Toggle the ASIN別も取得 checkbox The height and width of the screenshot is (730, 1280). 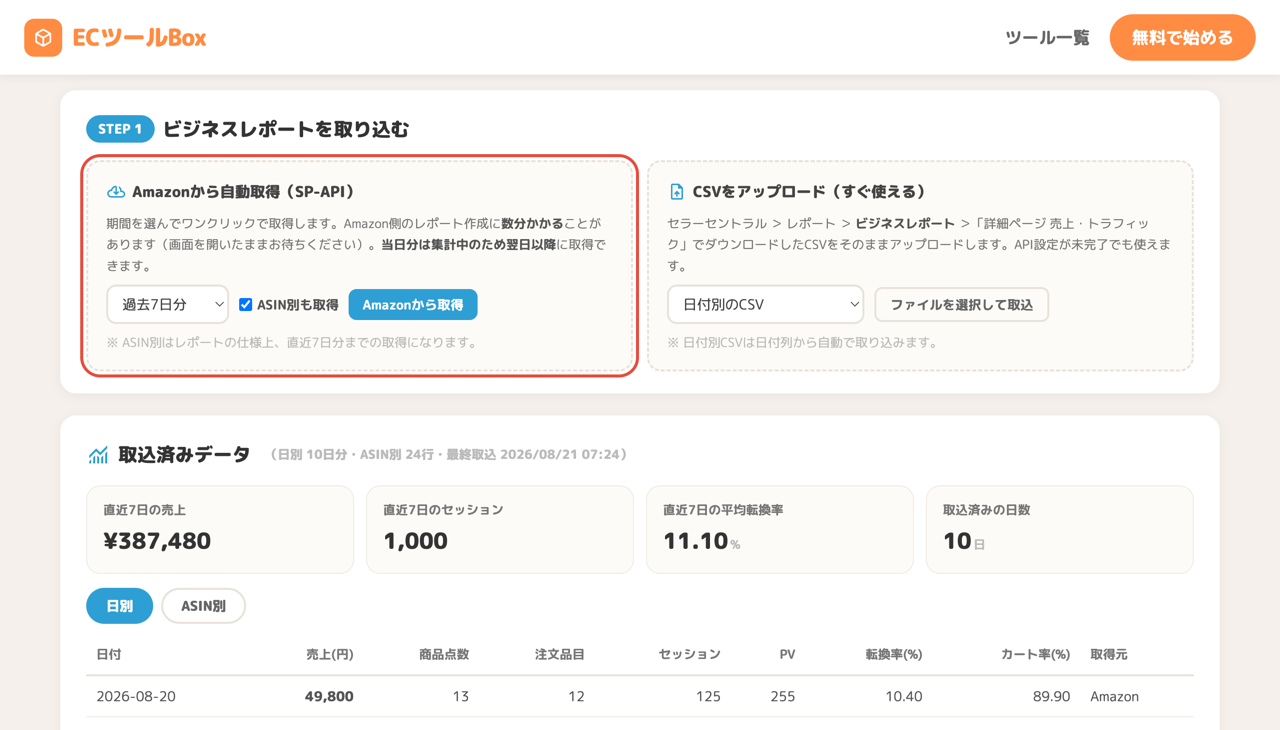click(245, 305)
